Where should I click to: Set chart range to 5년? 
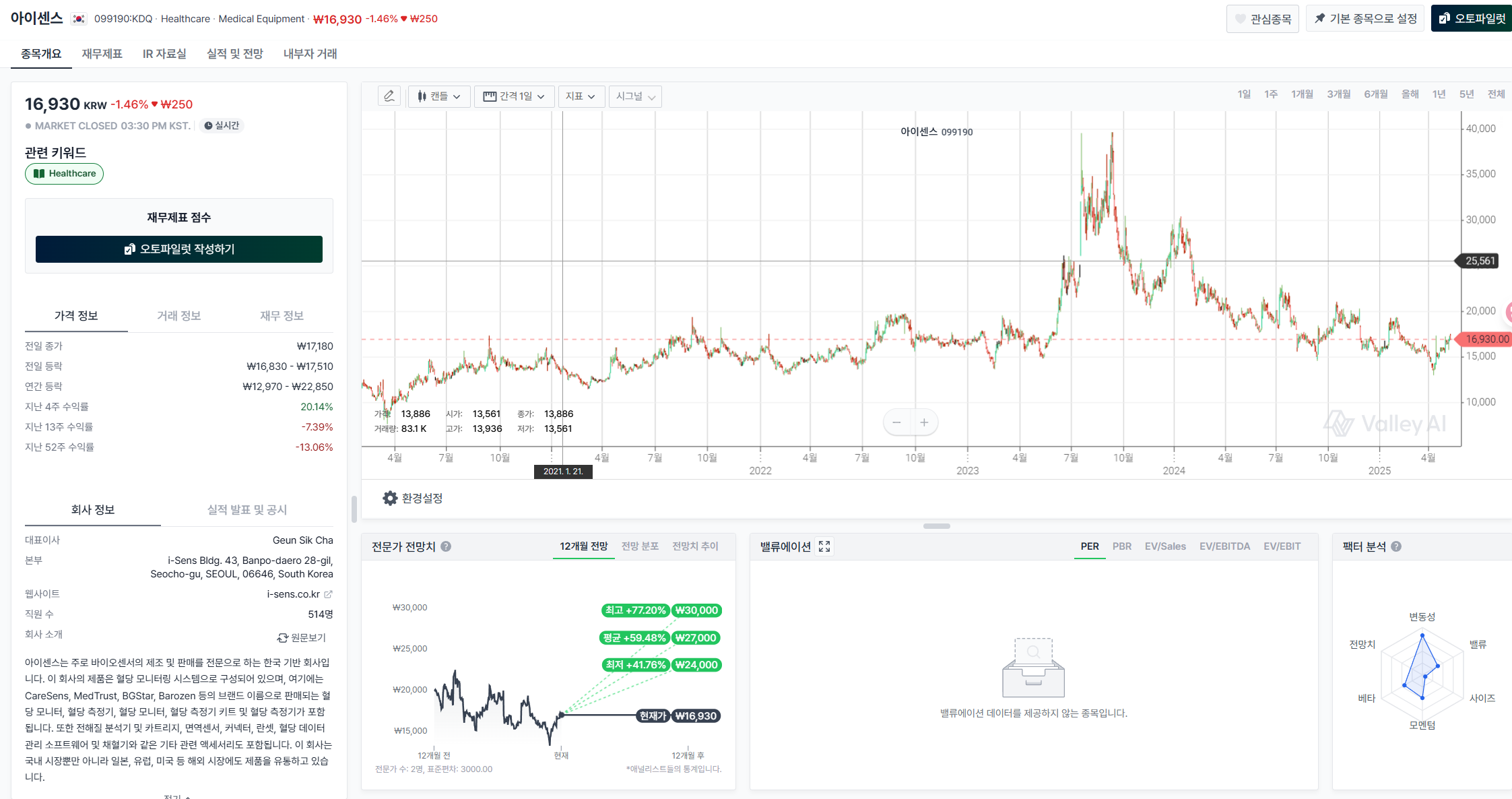1467,94
